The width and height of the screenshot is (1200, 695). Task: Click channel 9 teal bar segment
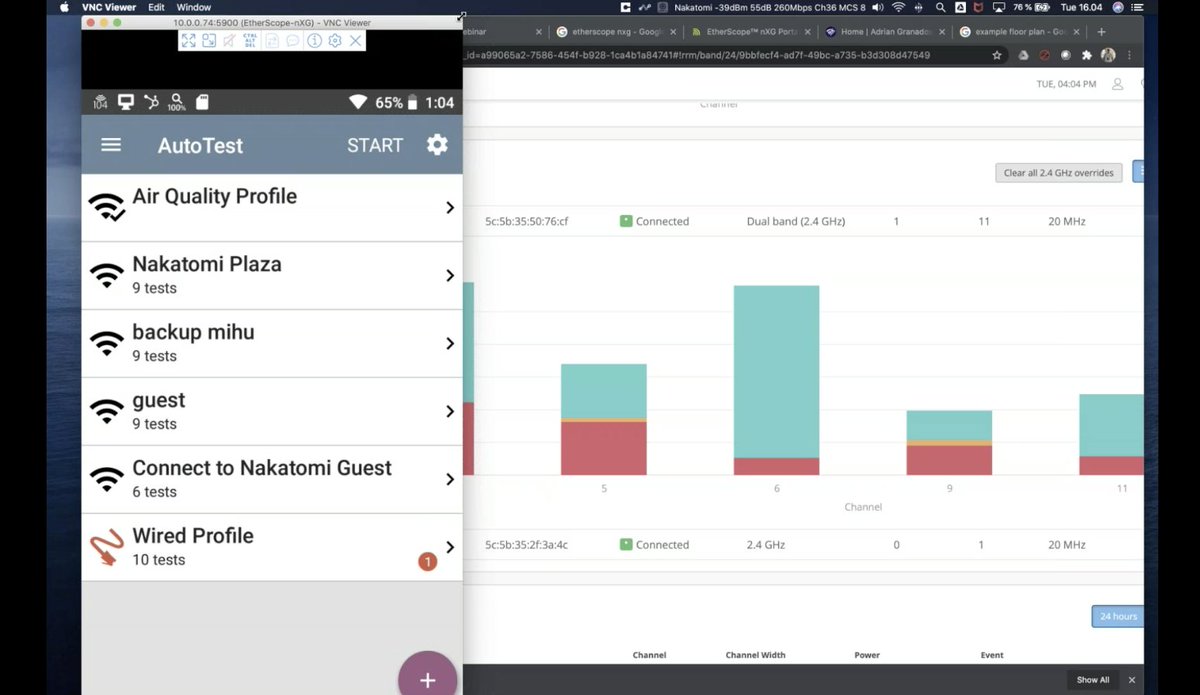[x=949, y=425]
